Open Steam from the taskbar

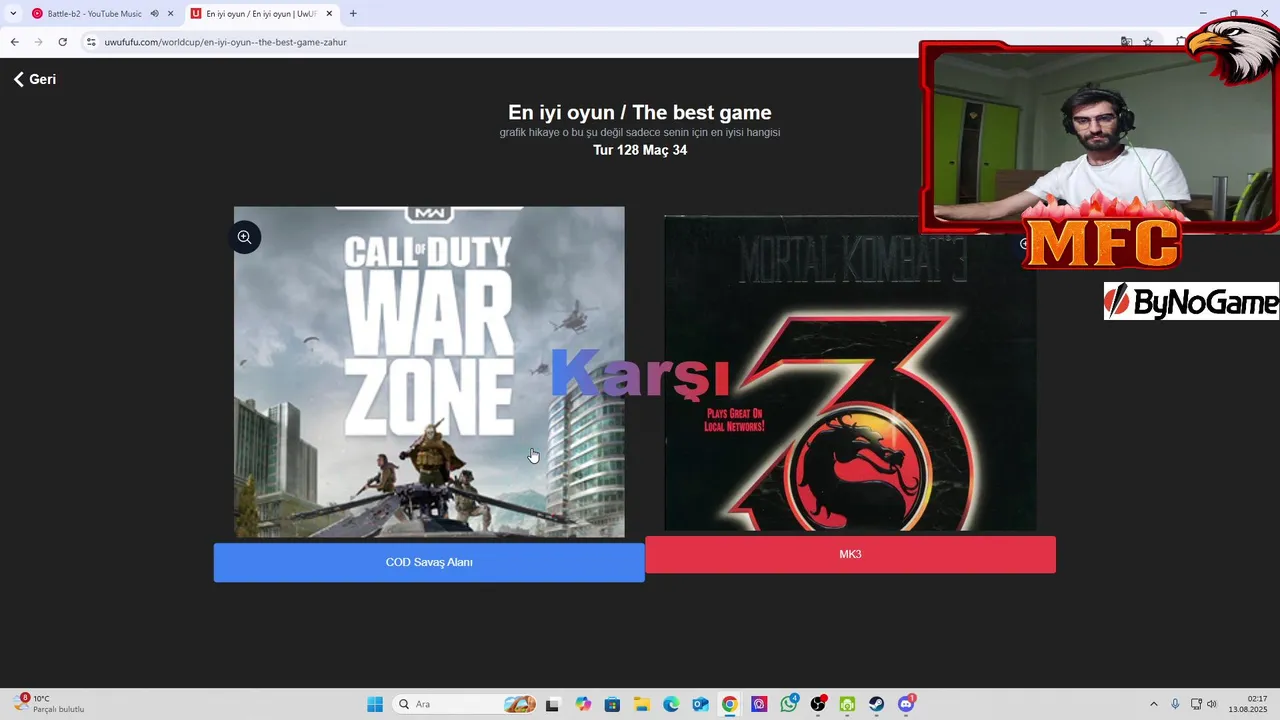click(x=876, y=704)
